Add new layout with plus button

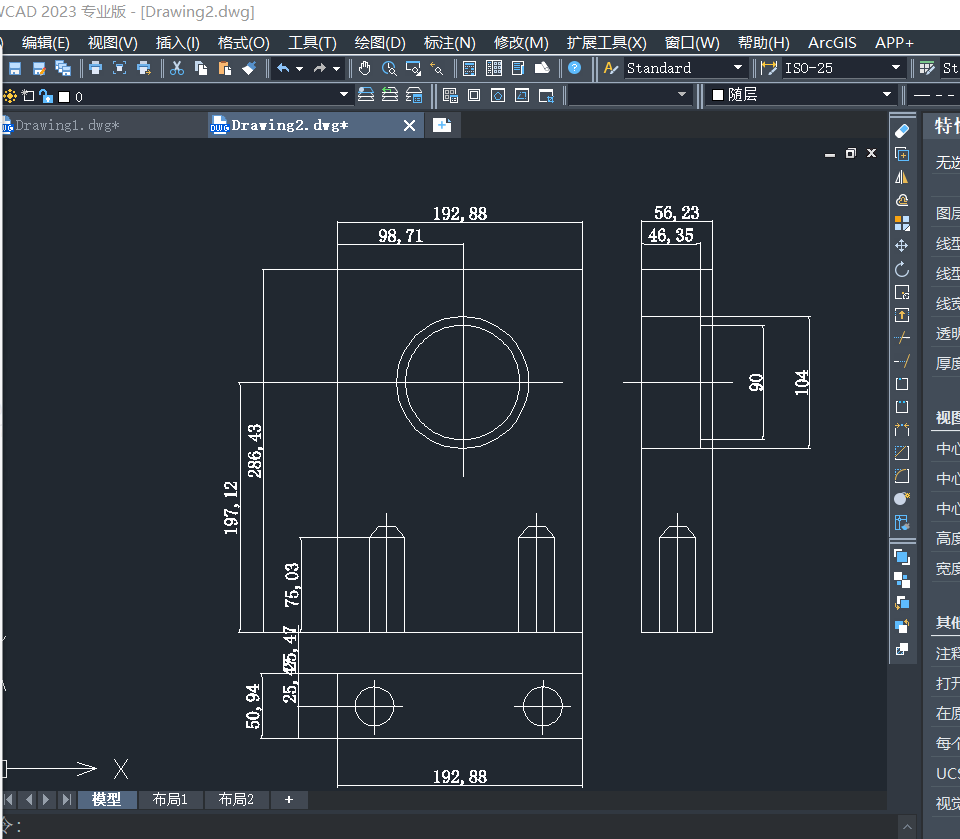click(x=289, y=799)
